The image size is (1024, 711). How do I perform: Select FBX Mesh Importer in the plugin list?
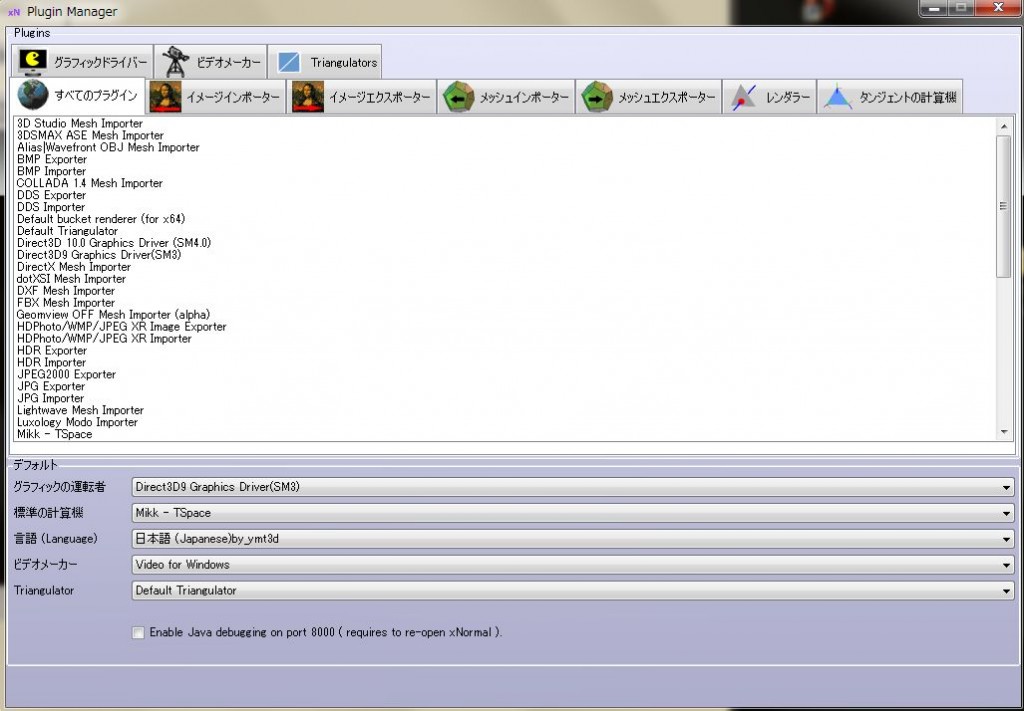point(67,303)
